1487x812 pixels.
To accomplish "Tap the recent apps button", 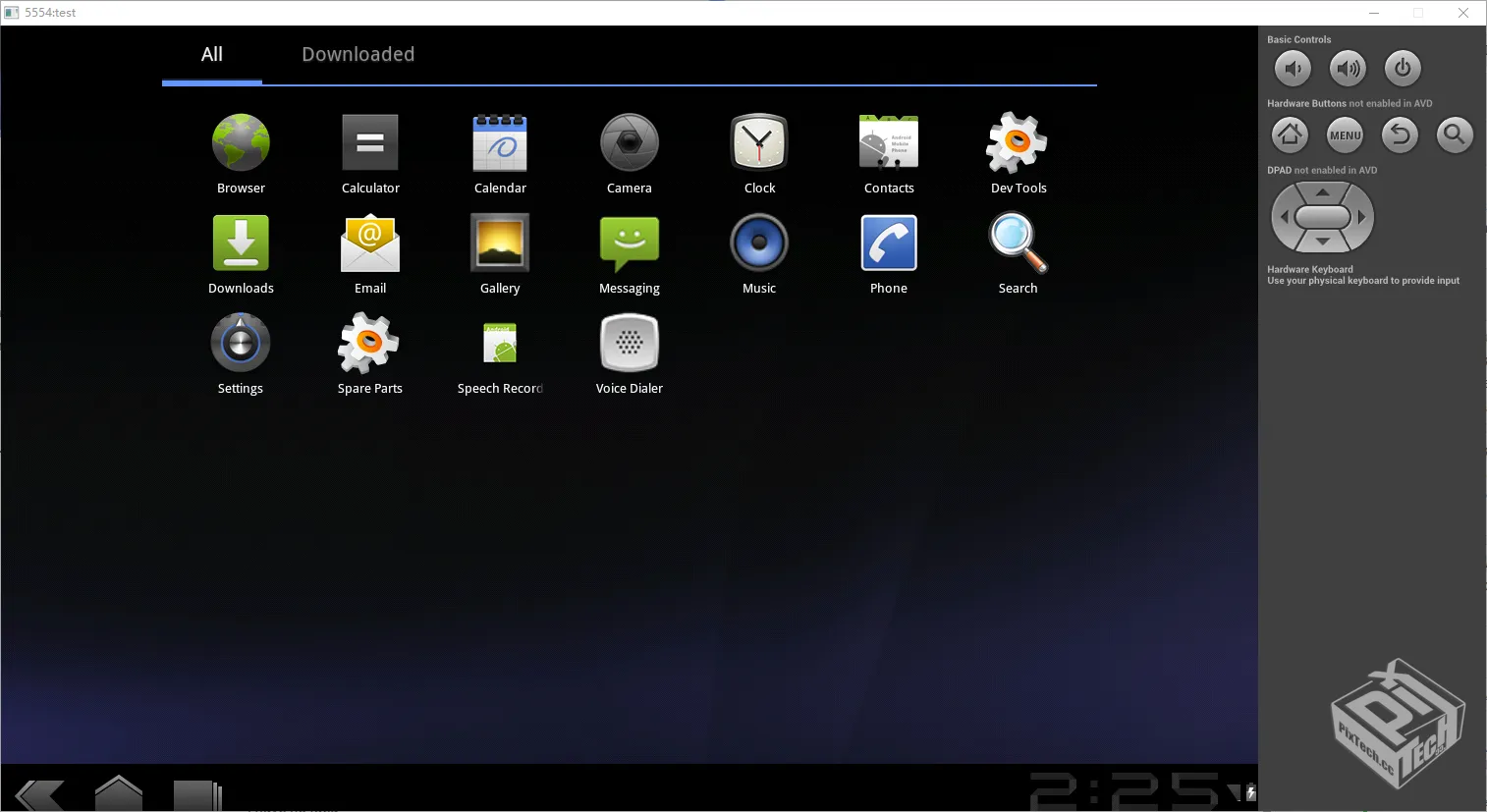I will 197,793.
